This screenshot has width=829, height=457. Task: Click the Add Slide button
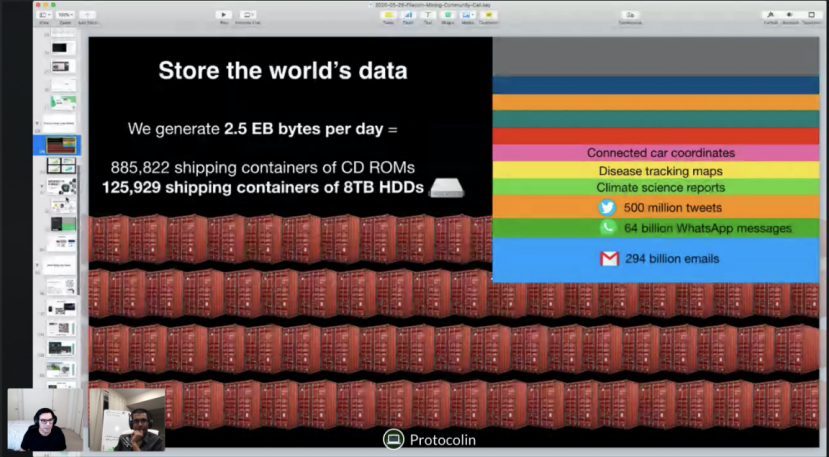point(87,15)
